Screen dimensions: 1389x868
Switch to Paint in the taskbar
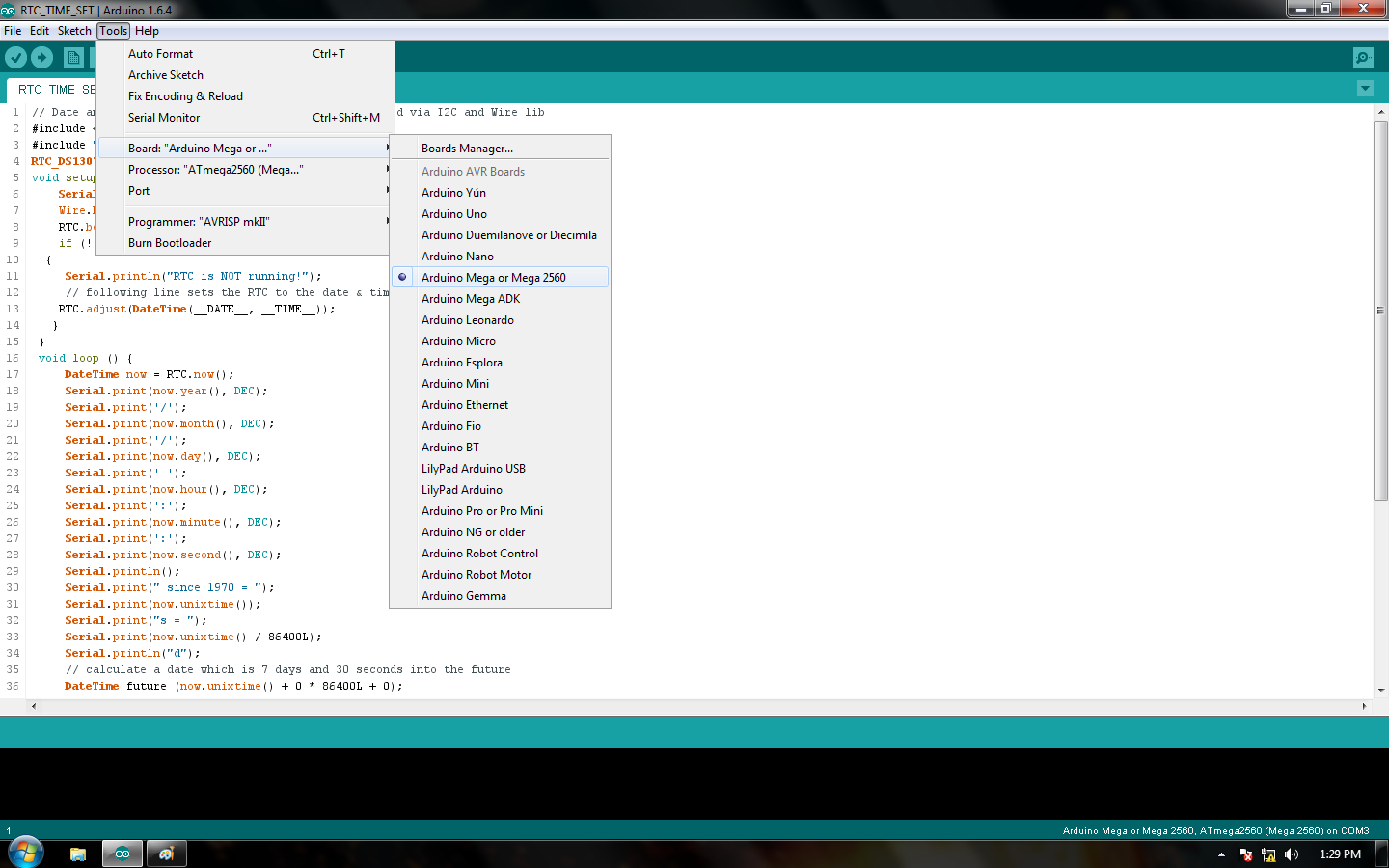[x=167, y=854]
